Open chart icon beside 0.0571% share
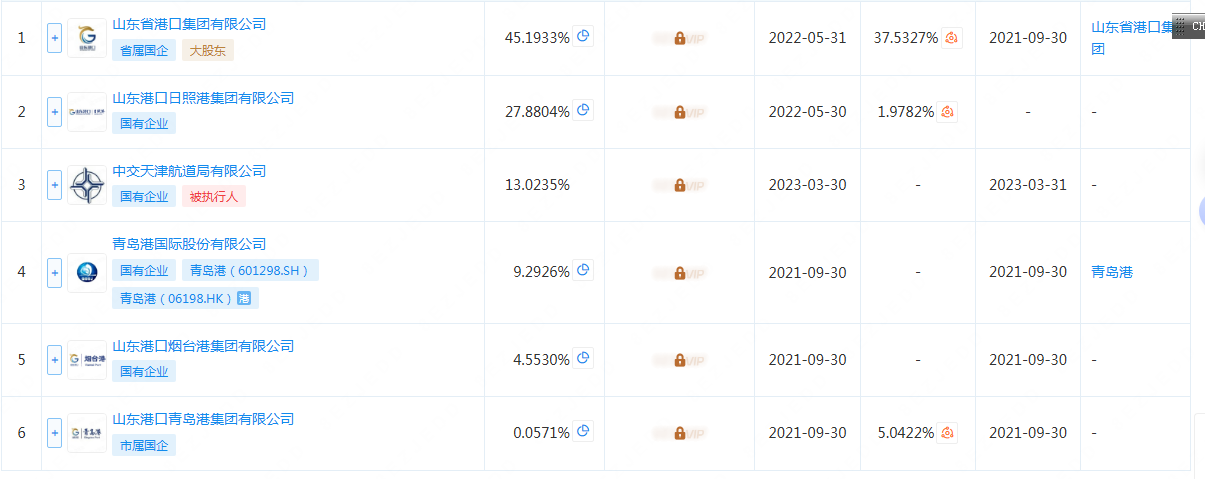The height and width of the screenshot is (479, 1205). (583, 432)
